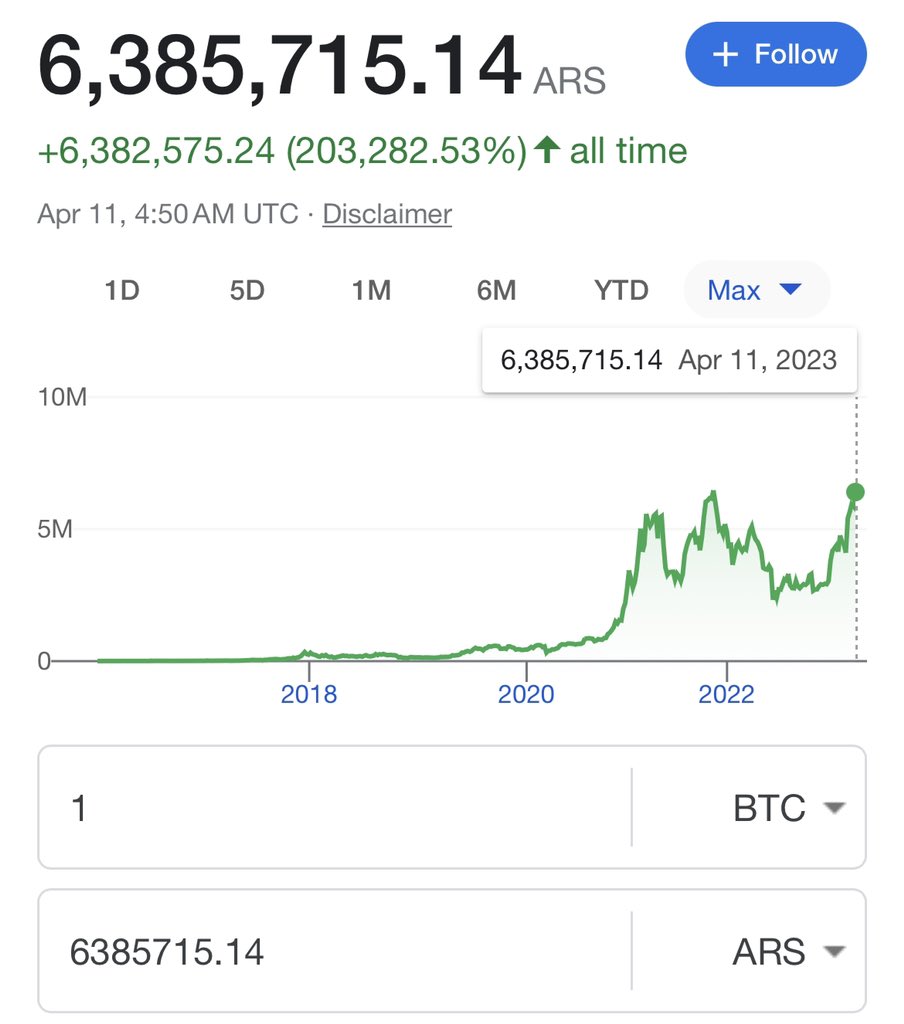Select the 1D time range tab
904x1024 pixels.
pos(122,291)
